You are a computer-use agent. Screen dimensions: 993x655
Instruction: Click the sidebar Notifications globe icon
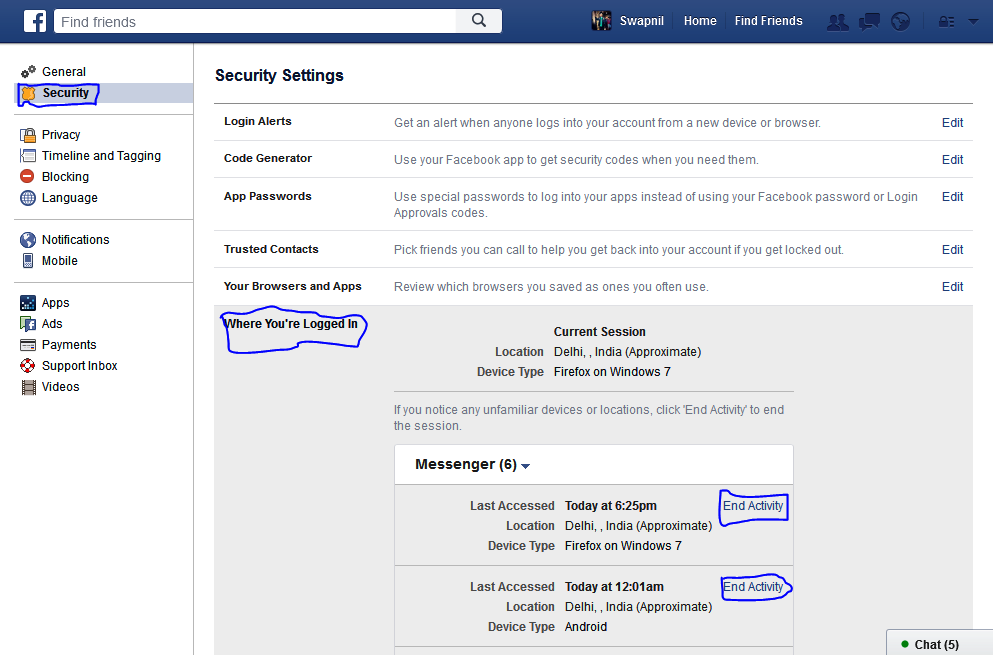tap(28, 239)
